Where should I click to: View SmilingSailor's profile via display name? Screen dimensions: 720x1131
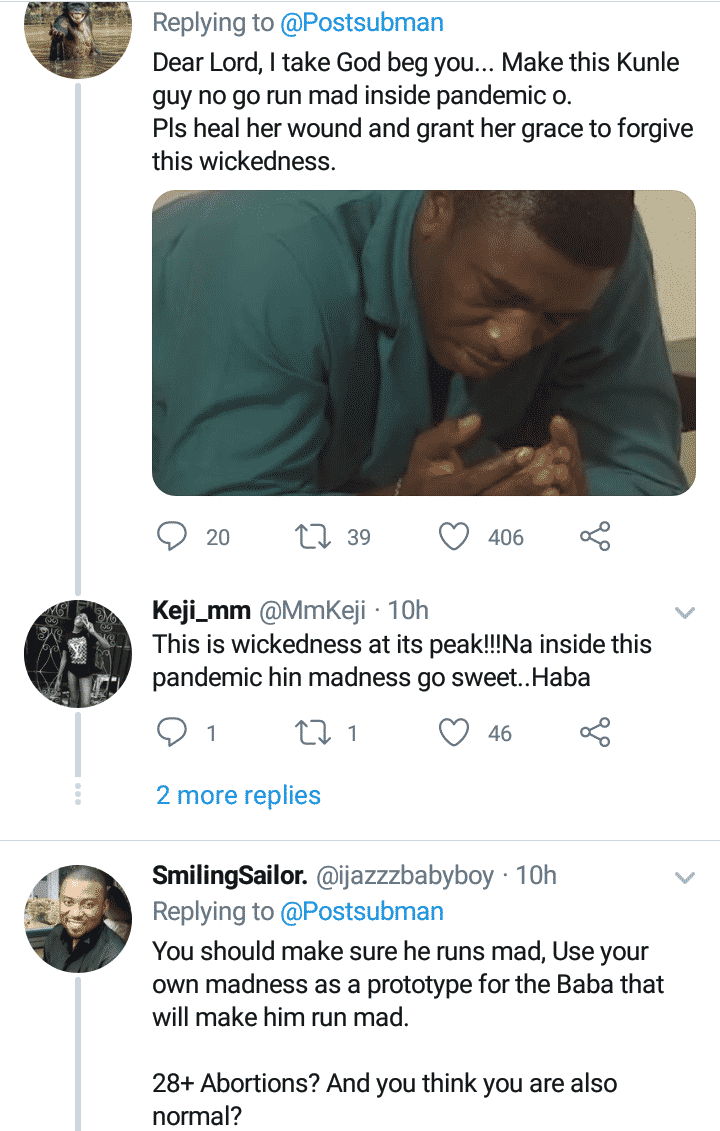229,876
